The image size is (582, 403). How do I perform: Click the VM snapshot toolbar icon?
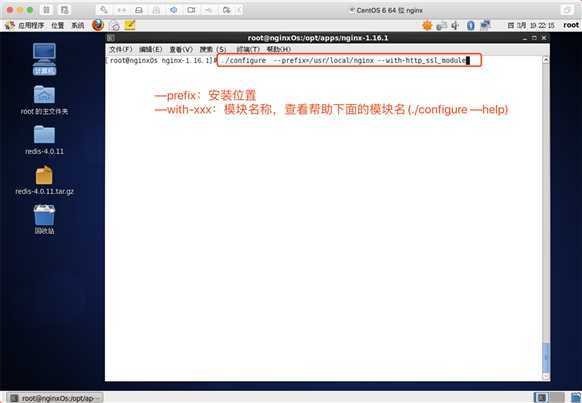(x=65, y=10)
